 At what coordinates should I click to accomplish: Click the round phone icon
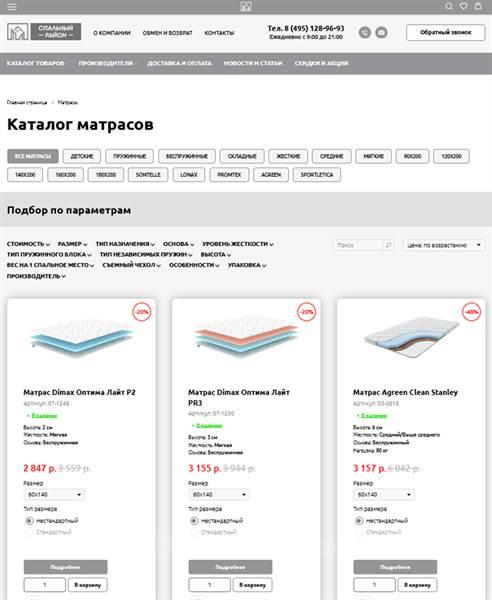pos(365,33)
